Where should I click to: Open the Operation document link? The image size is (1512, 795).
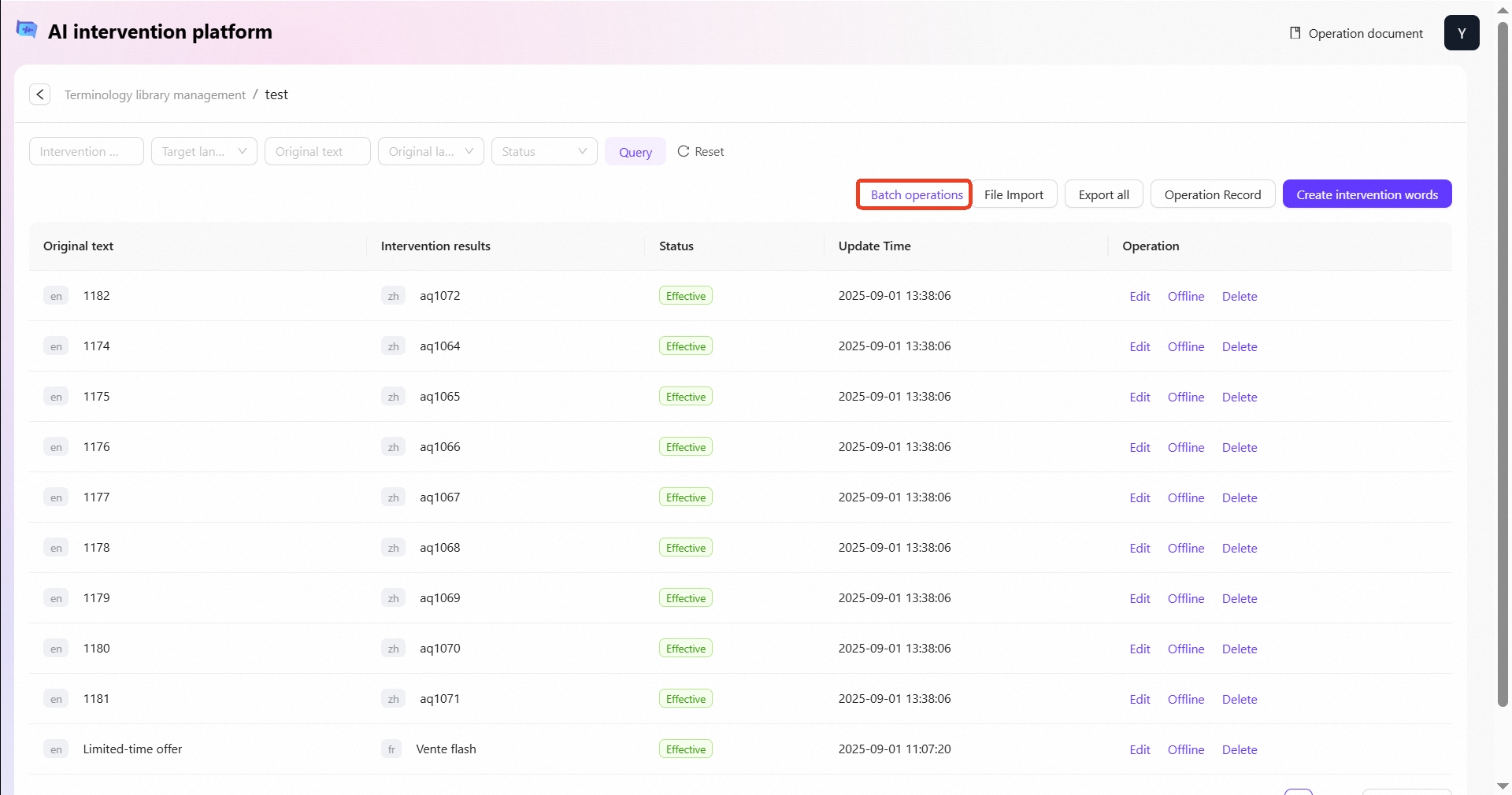coord(1356,33)
